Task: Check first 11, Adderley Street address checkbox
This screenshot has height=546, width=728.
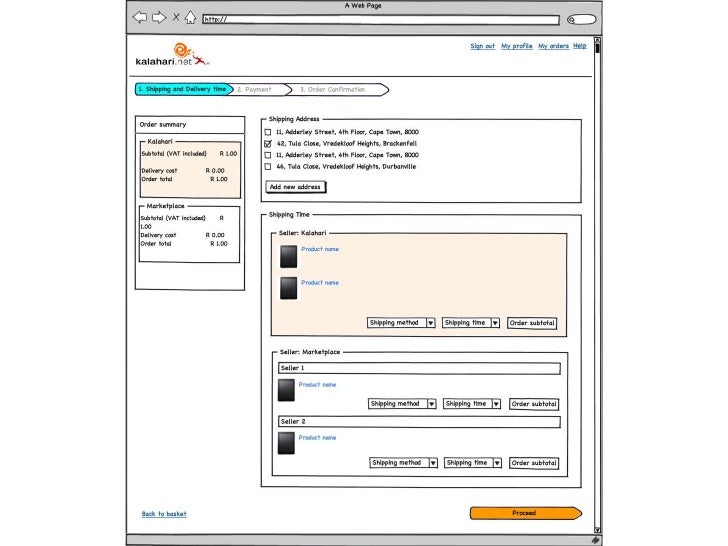Action: 268,132
